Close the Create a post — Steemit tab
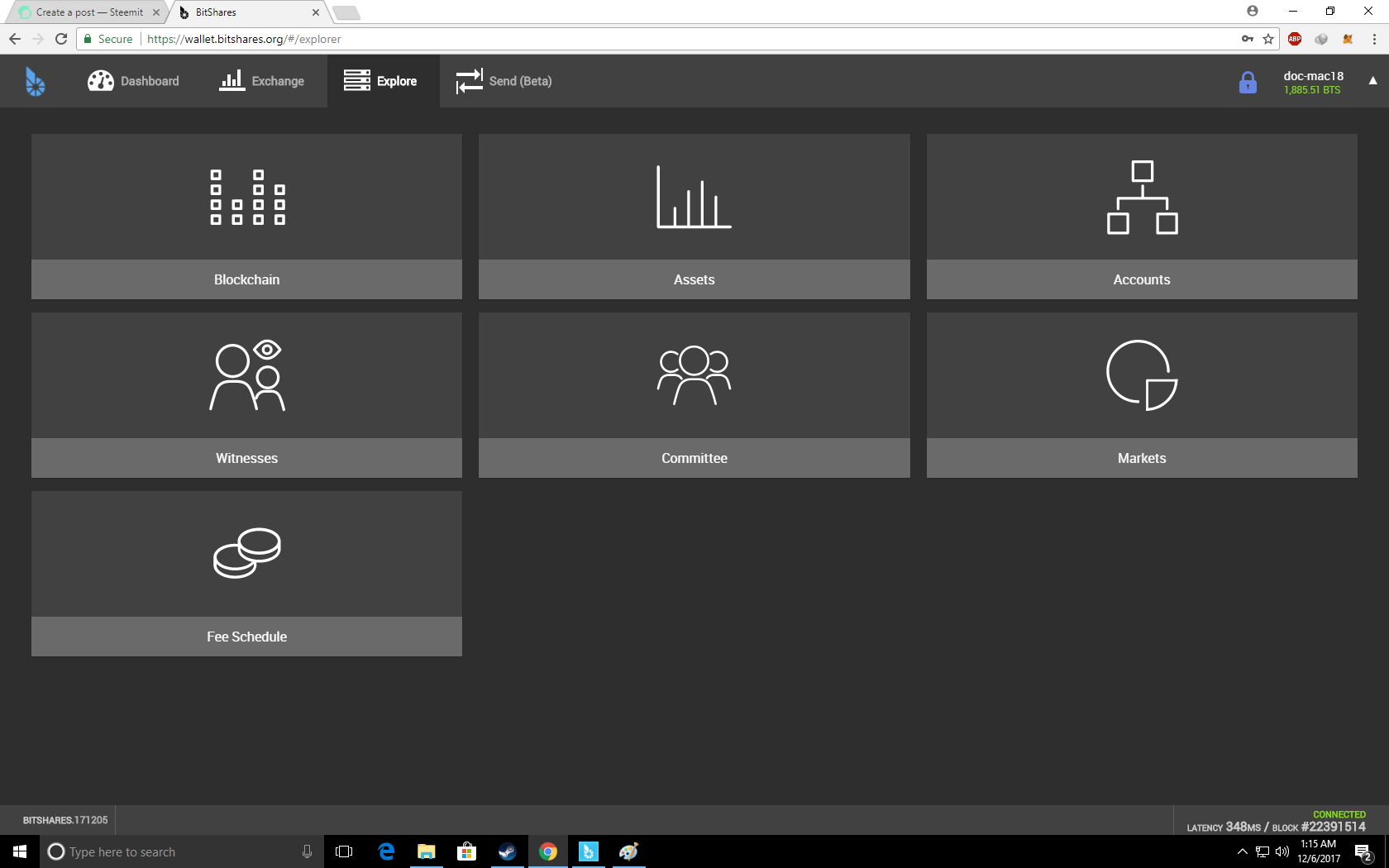 tap(156, 12)
